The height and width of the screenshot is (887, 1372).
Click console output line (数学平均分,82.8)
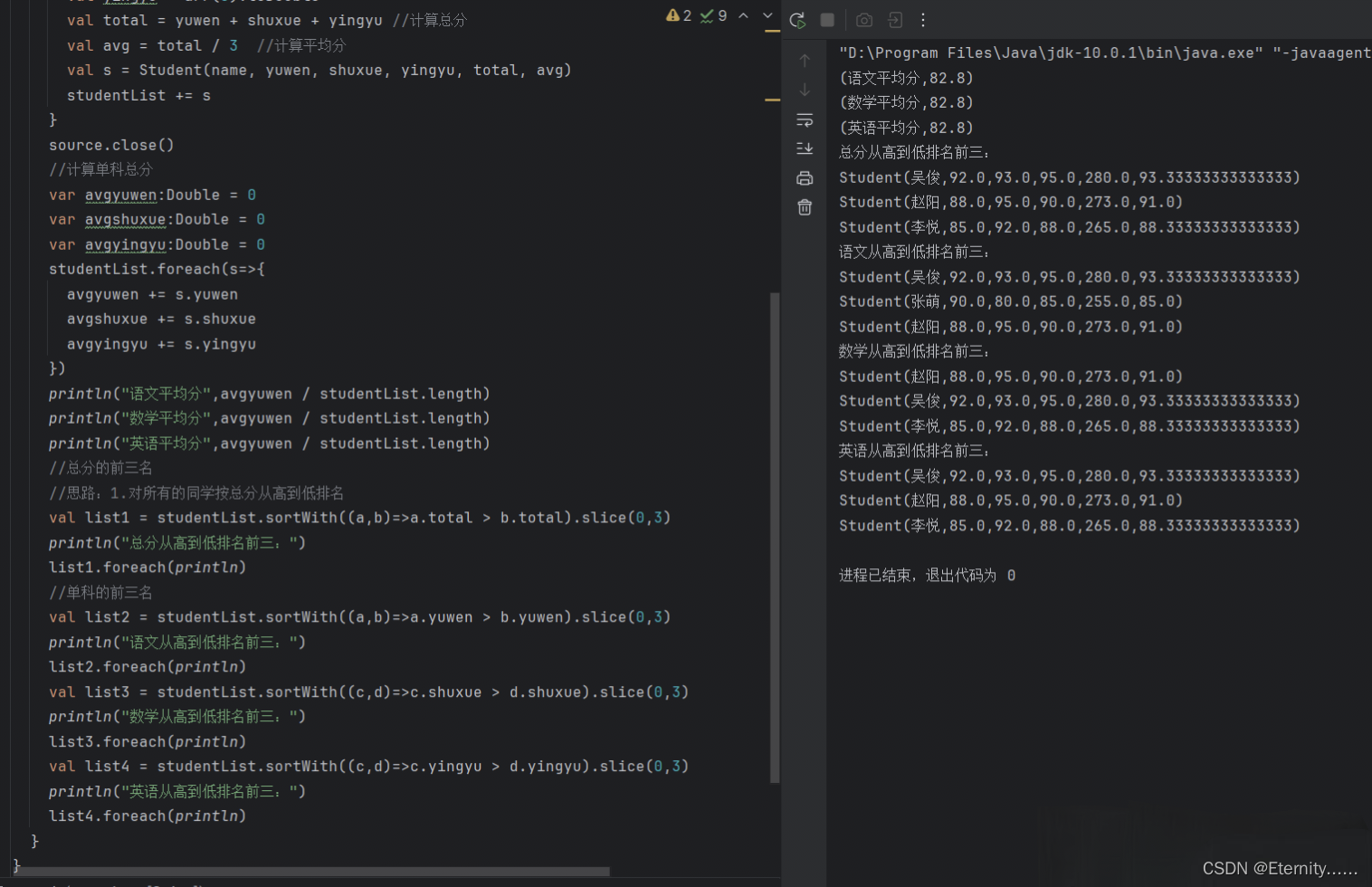point(906,102)
